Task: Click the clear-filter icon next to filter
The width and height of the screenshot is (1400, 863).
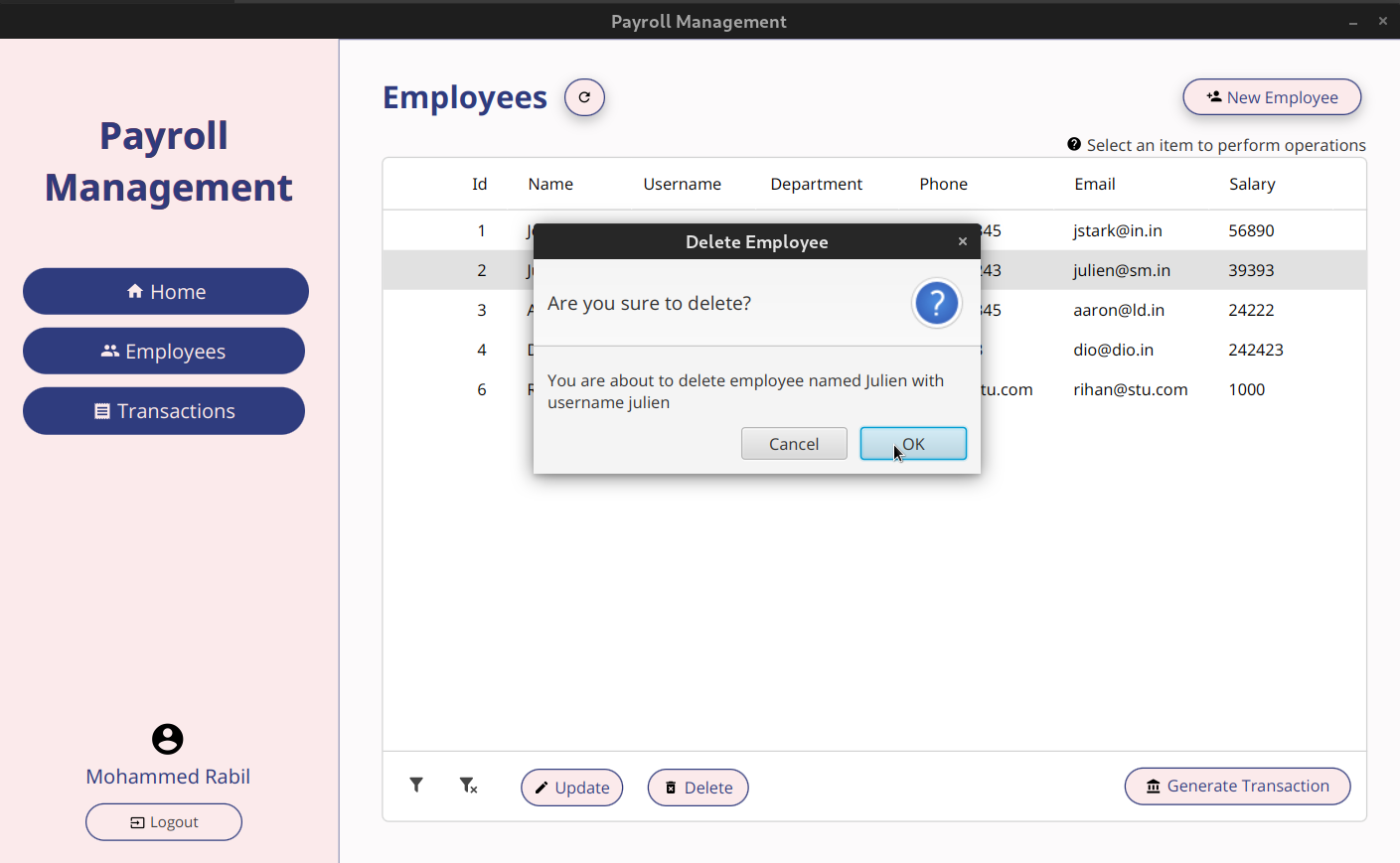Action: (468, 785)
